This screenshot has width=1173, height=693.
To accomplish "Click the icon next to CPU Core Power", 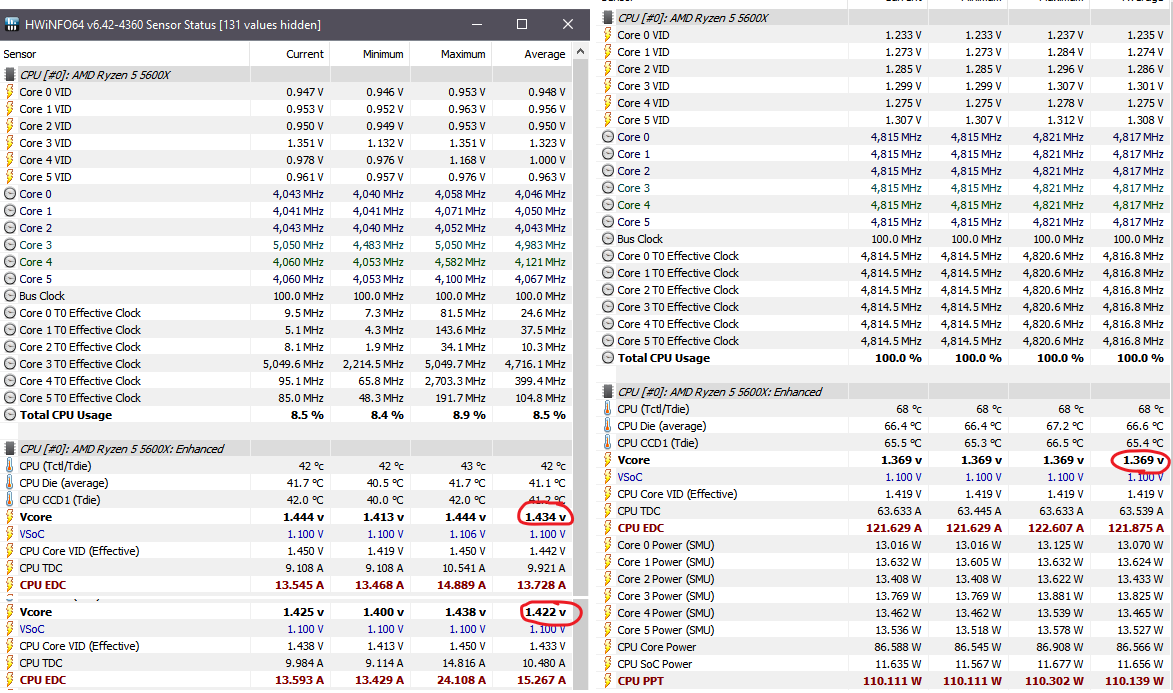I will tap(609, 647).
